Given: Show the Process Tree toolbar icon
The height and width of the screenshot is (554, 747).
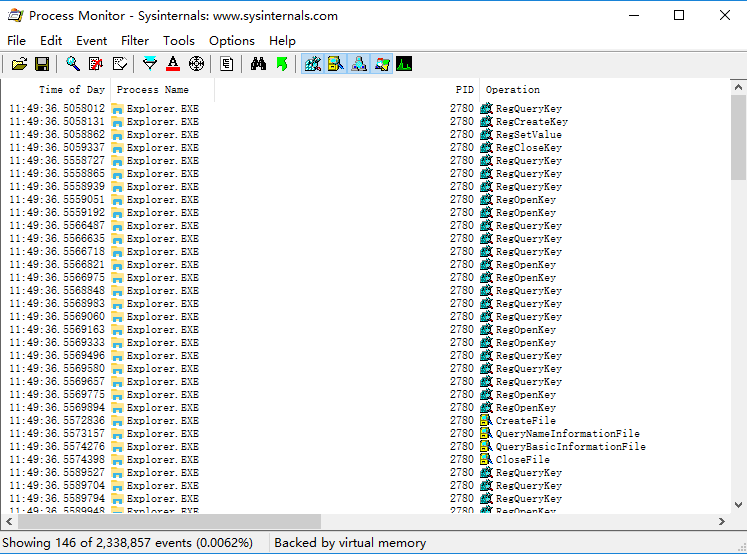Looking at the screenshot, I should (227, 64).
